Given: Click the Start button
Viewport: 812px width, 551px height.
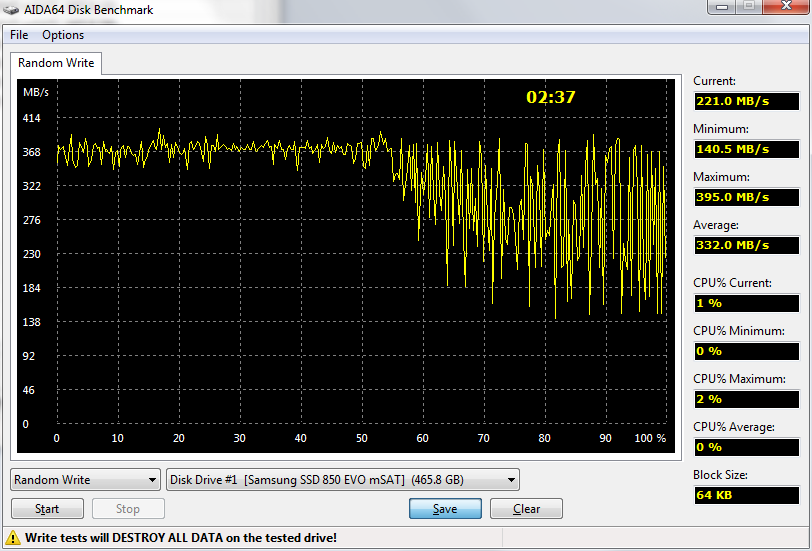Looking at the screenshot, I should [47, 509].
